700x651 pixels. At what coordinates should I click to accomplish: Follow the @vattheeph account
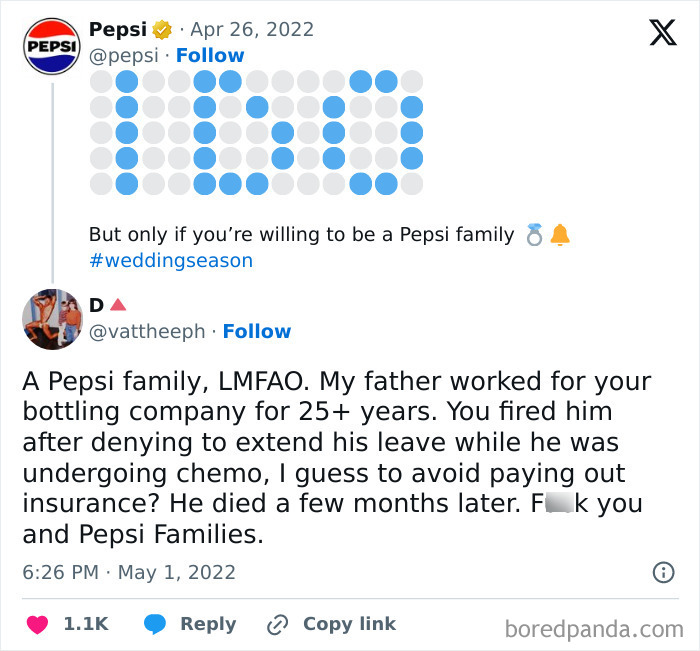click(257, 331)
